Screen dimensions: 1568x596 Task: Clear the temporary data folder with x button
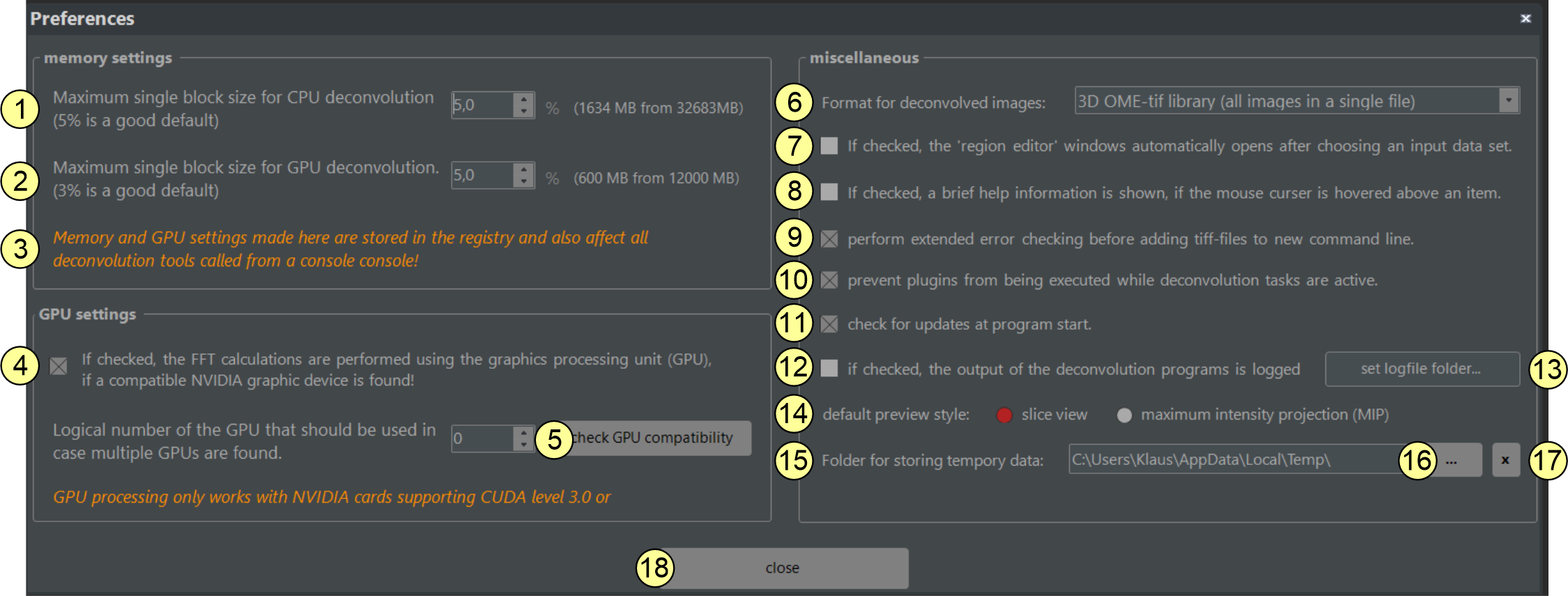pos(1505,461)
